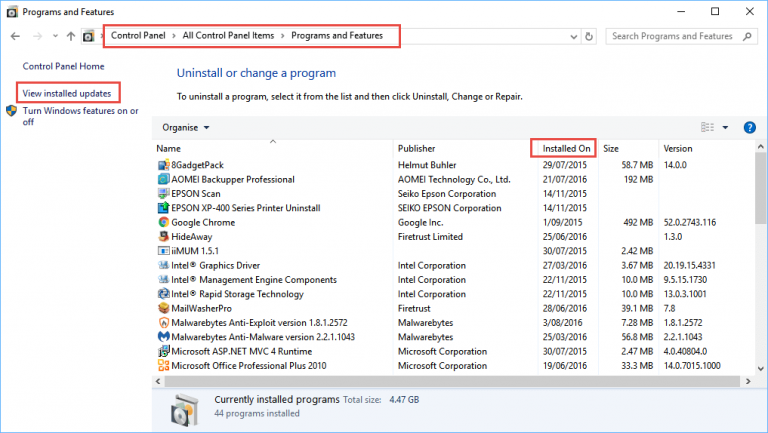This screenshot has width=768, height=433.
Task: Click the shield icon beside Turn Windows features
Action: [x=11, y=111]
